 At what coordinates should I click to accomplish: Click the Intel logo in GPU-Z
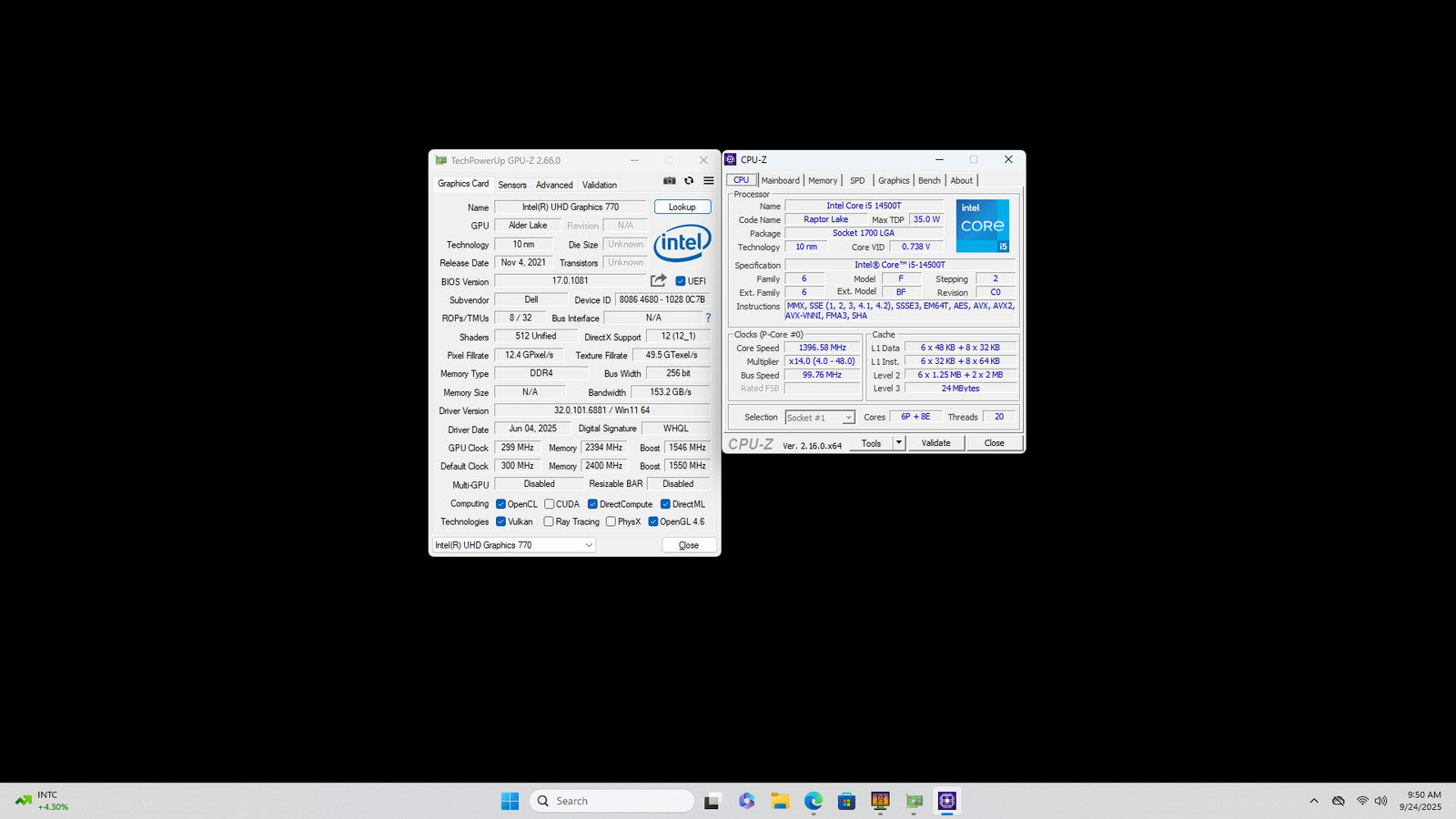(682, 243)
